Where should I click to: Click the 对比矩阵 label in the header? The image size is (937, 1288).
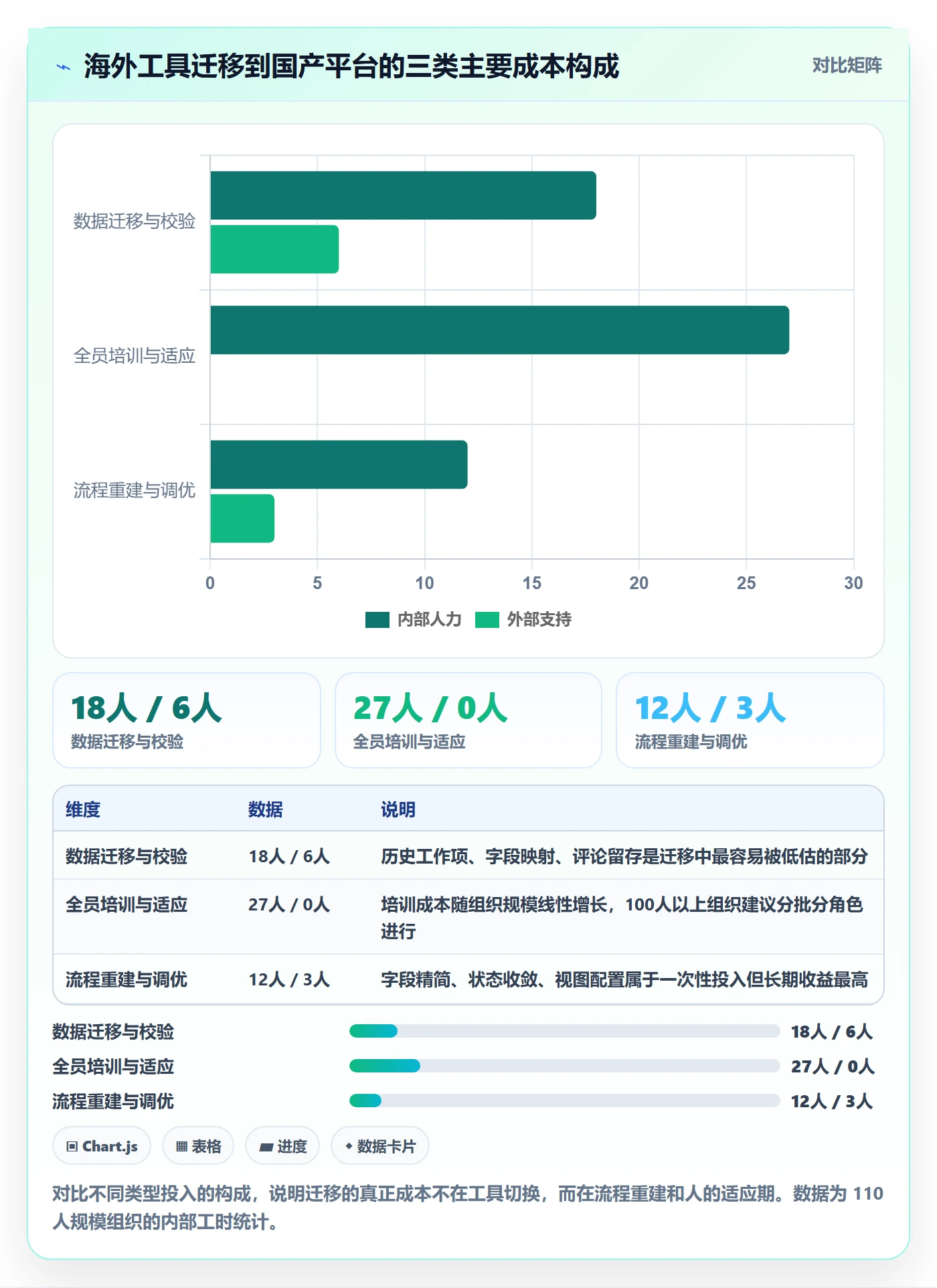pos(847,66)
